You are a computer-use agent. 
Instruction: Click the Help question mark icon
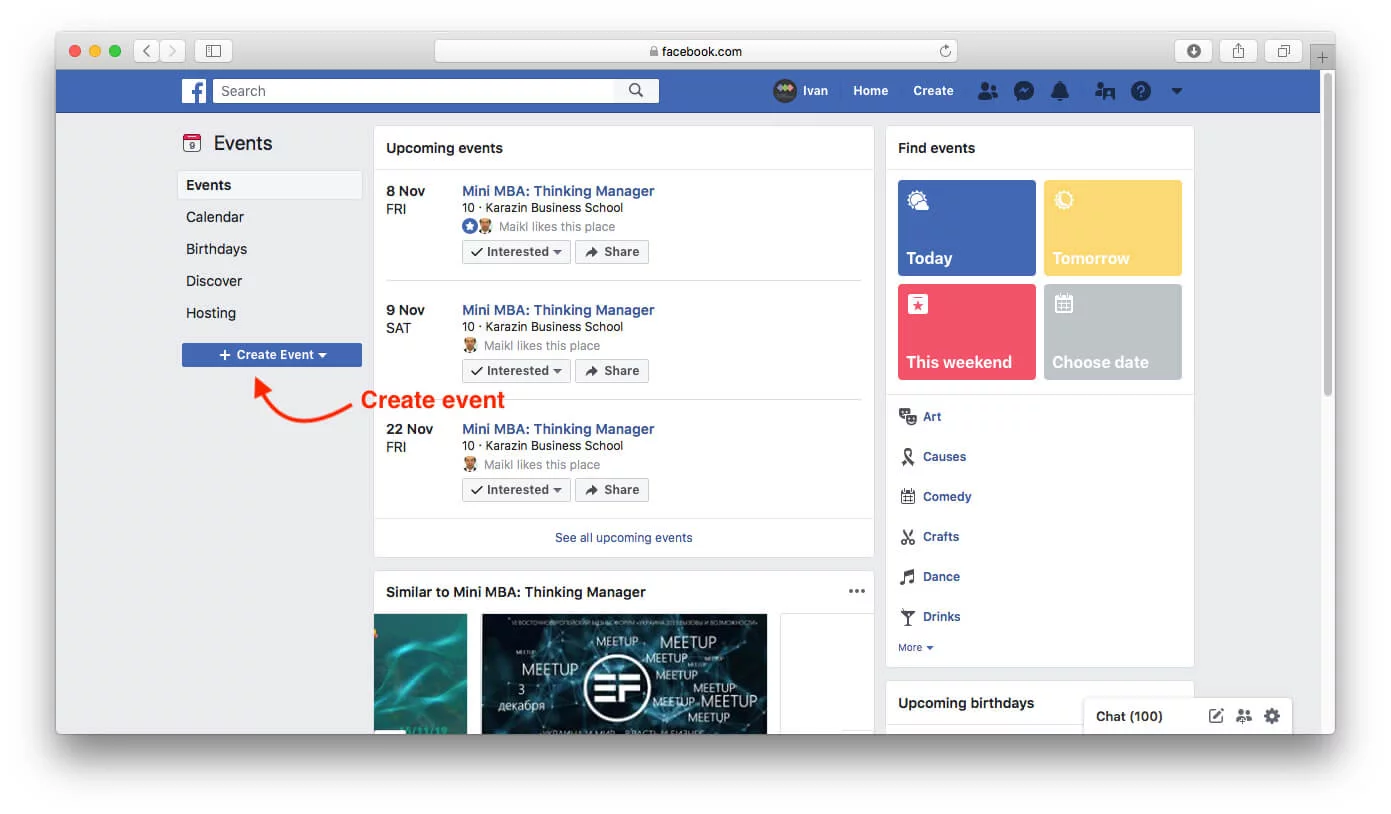coord(1140,91)
